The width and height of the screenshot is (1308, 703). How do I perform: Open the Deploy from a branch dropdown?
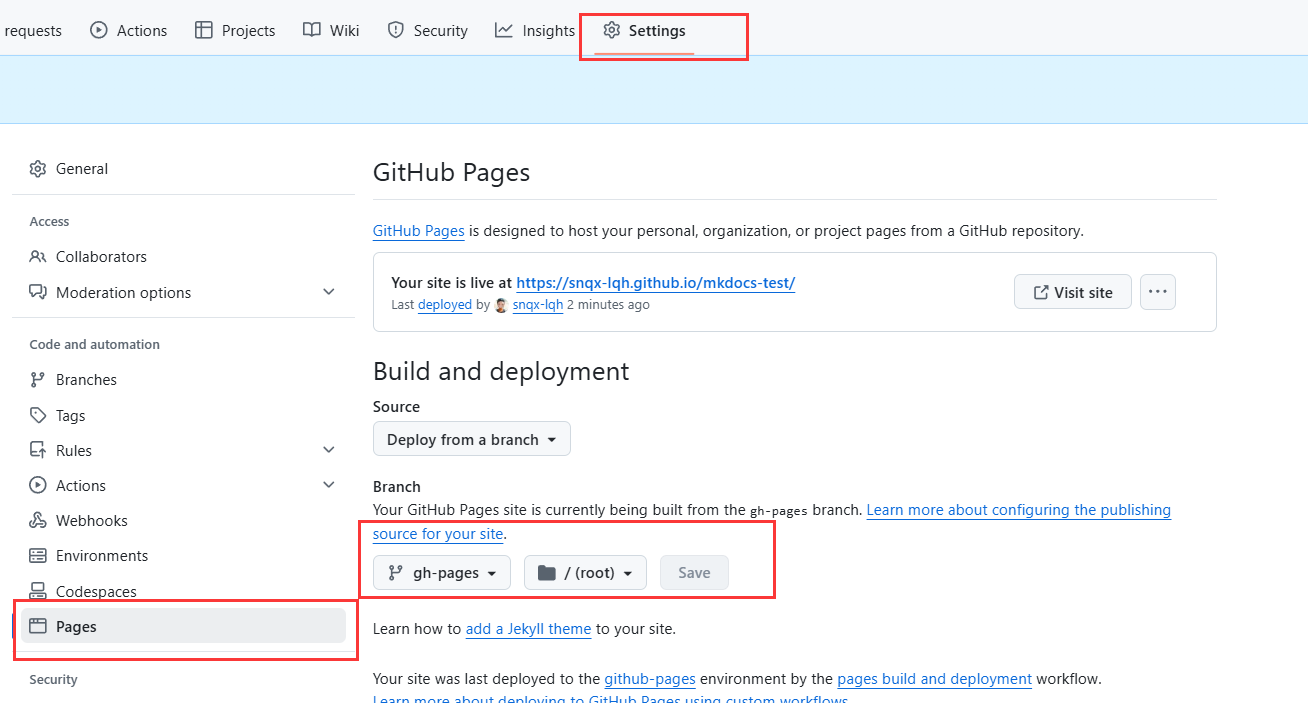(471, 439)
